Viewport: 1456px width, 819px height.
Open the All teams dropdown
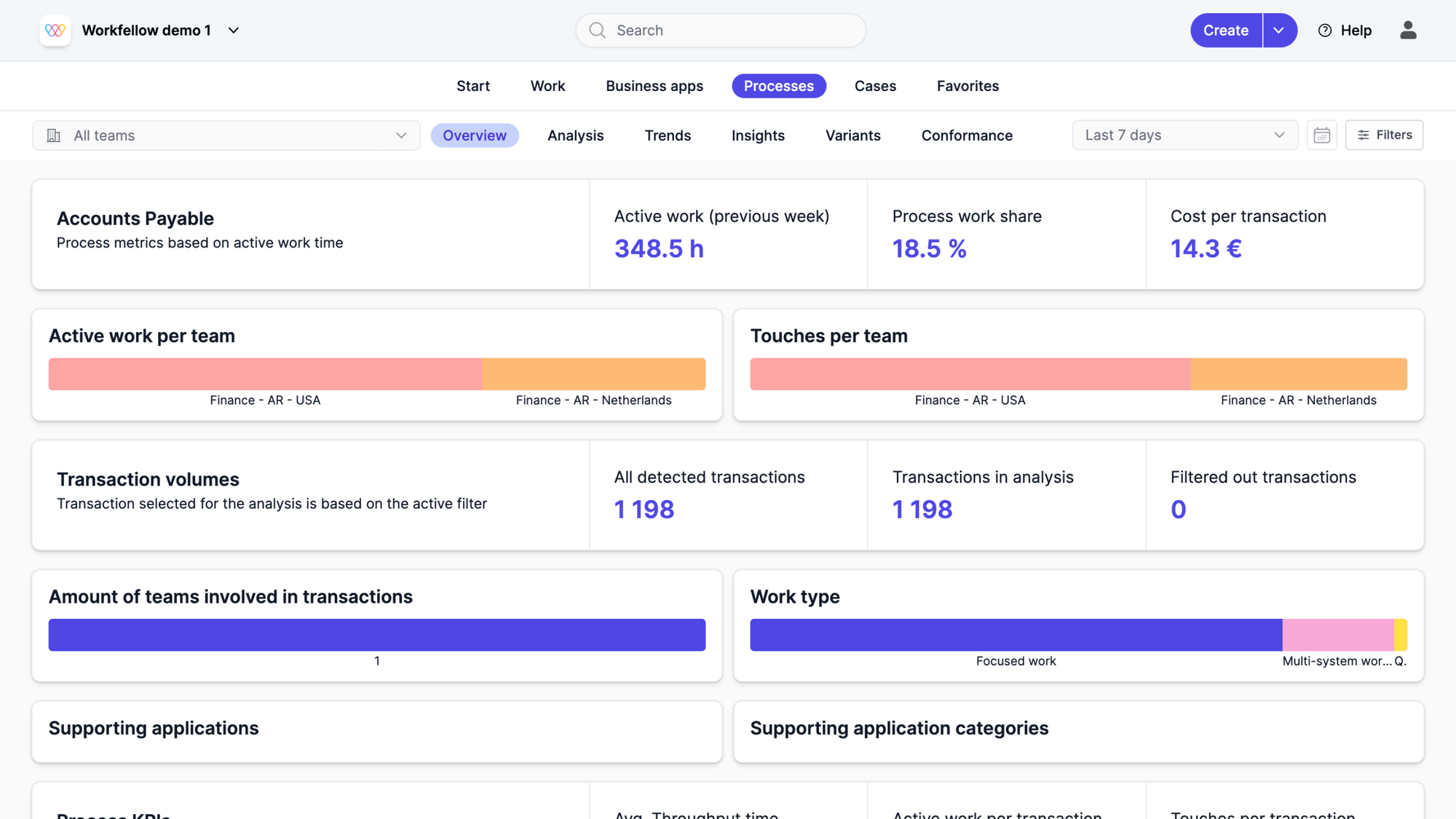pyautogui.click(x=226, y=135)
